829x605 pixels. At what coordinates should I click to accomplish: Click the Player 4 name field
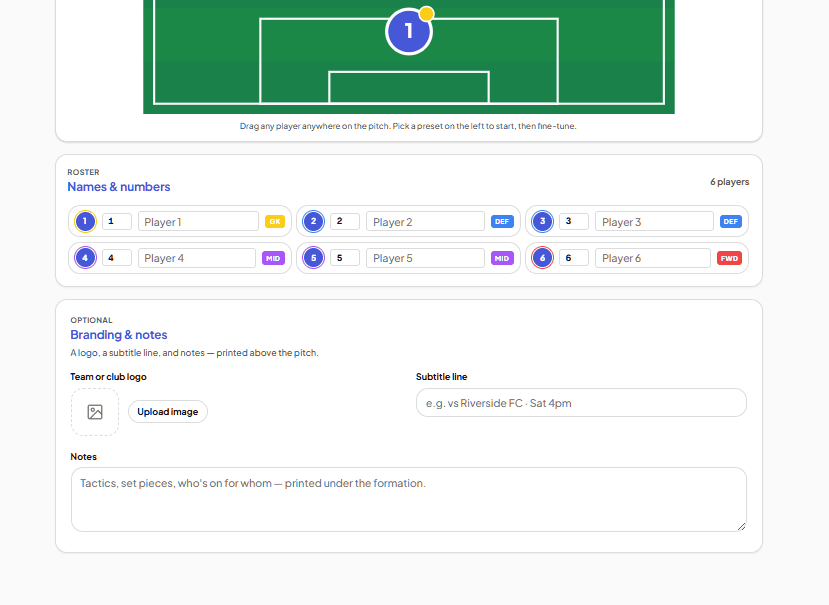coord(197,258)
